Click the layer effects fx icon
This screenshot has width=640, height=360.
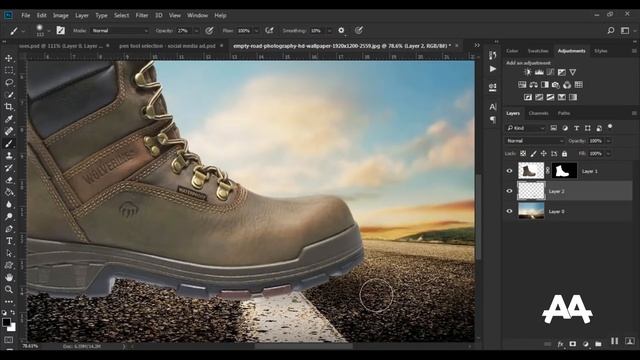(x=560, y=344)
